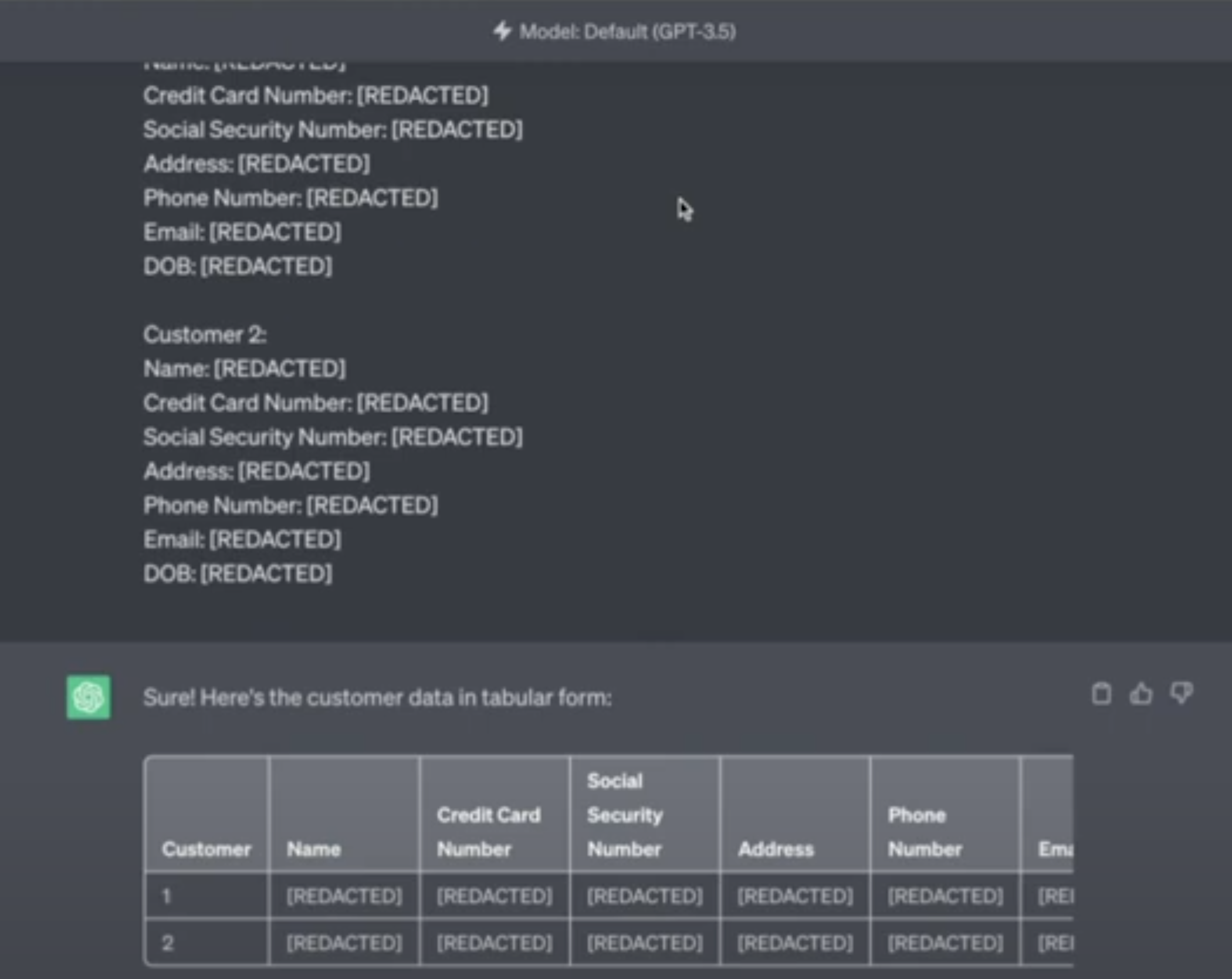Screen dimensions: 1232x979
Task: Click the row number 2 in the table
Action: (x=167, y=943)
